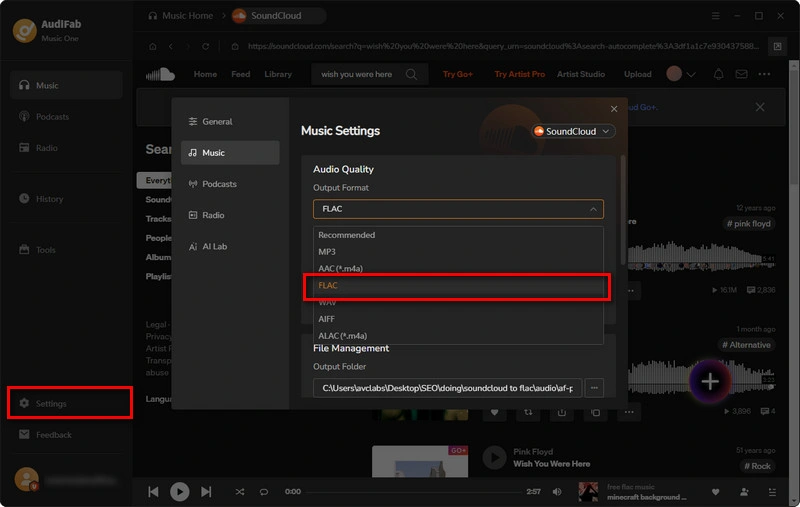Screen dimensions: 800x507
Task: Open SoundCloud Library link
Action: pos(278,74)
